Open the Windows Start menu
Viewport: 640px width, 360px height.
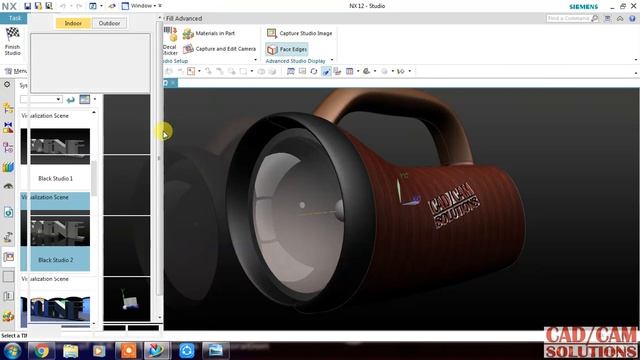tap(12, 351)
